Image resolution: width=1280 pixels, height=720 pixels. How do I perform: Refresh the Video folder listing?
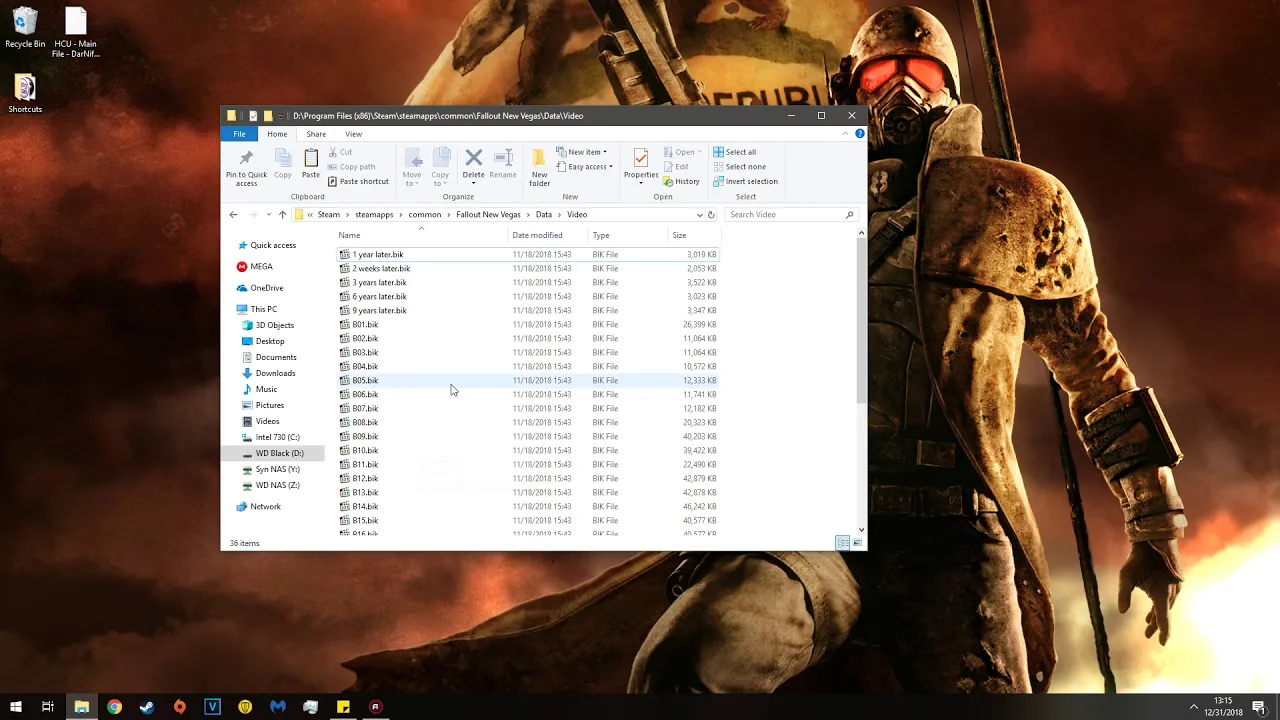pyautogui.click(x=711, y=214)
